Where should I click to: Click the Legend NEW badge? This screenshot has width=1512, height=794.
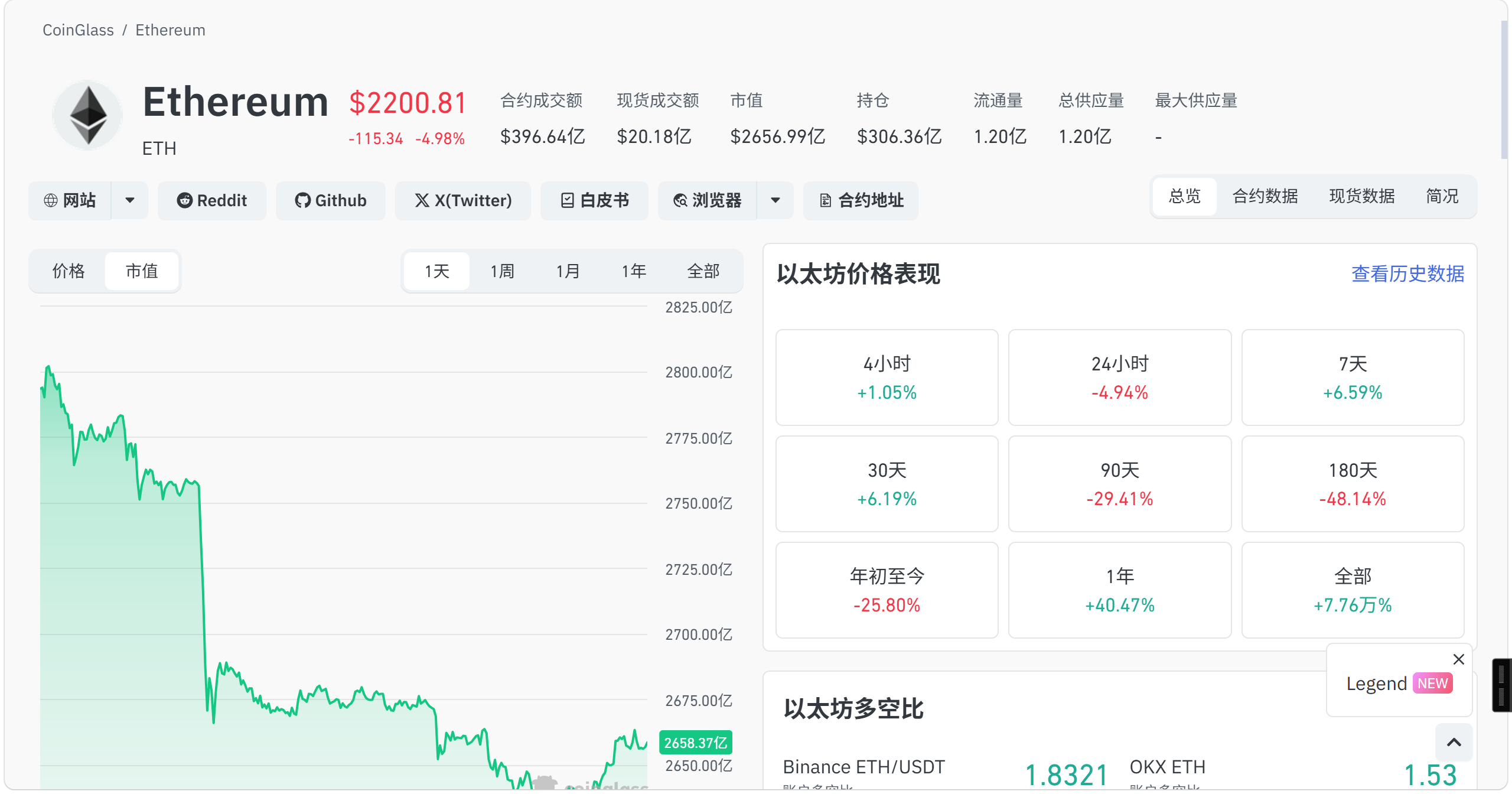[1433, 684]
